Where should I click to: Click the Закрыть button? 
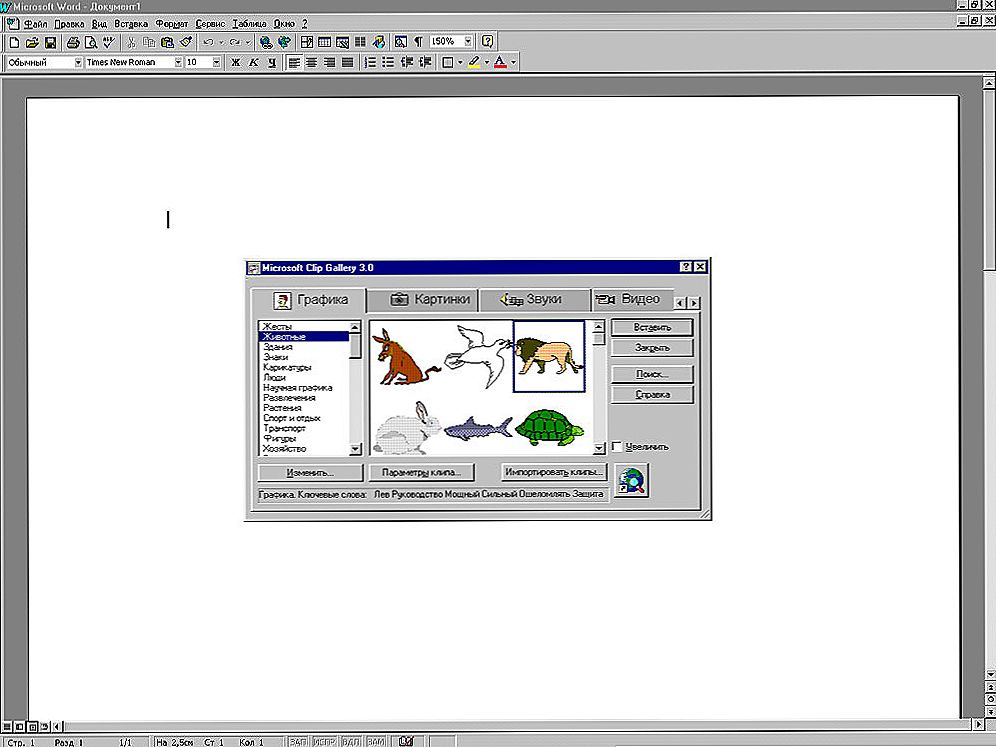(x=652, y=348)
